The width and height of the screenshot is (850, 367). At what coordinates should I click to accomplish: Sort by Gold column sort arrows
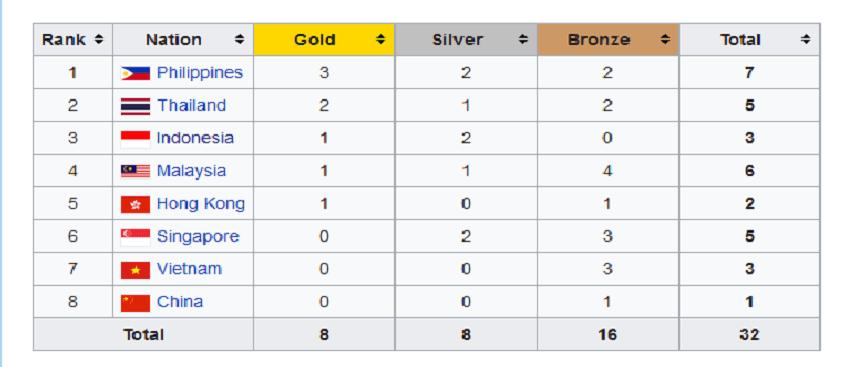tap(381, 39)
